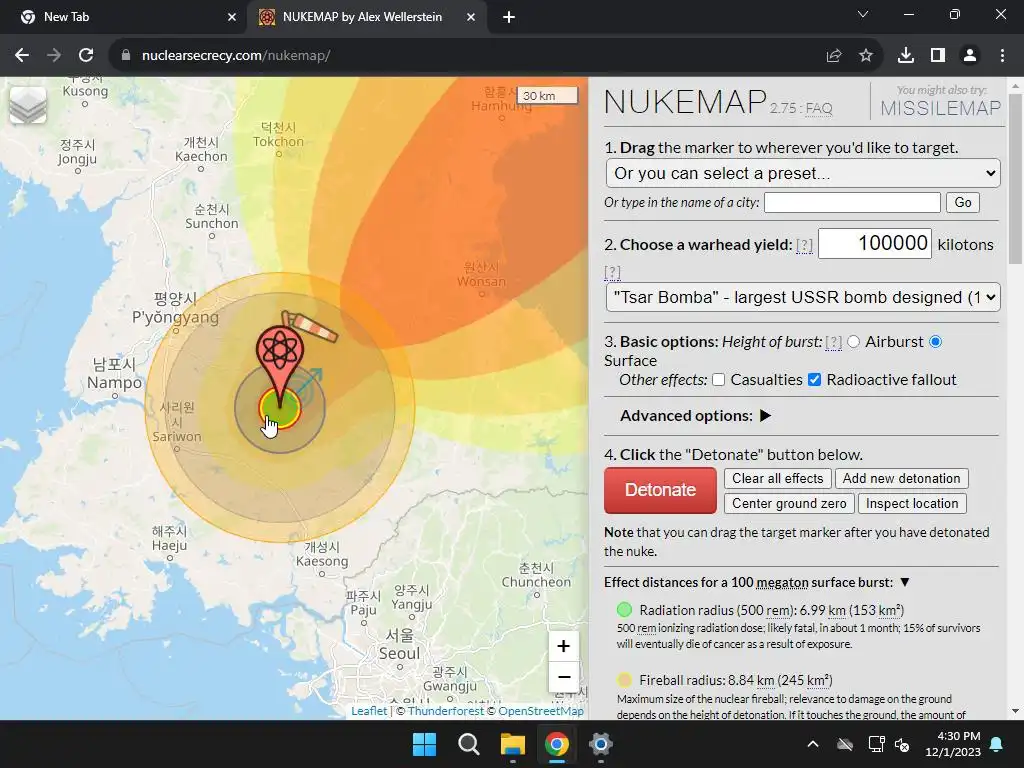Open the Chrome profile icon
This screenshot has height=768, width=1024.
click(x=970, y=56)
